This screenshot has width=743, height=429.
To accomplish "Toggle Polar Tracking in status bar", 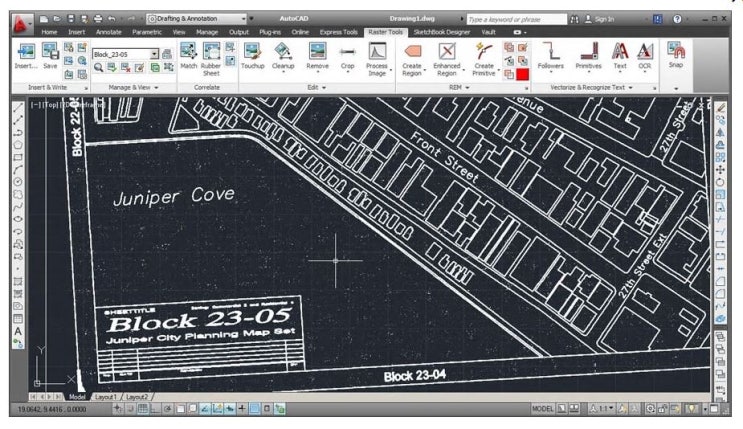I will pyautogui.click(x=167, y=409).
